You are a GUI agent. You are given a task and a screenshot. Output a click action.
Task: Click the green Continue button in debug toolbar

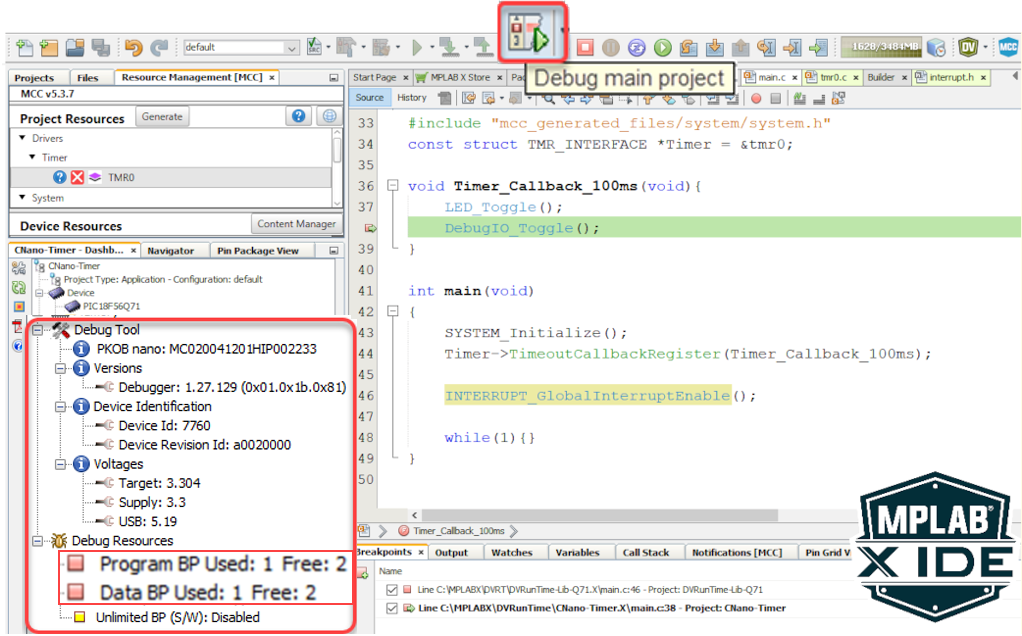[662, 47]
